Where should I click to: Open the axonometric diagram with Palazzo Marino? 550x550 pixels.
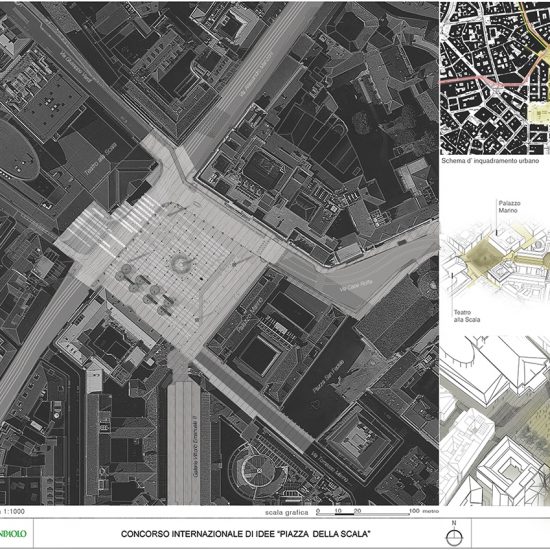click(x=496, y=260)
